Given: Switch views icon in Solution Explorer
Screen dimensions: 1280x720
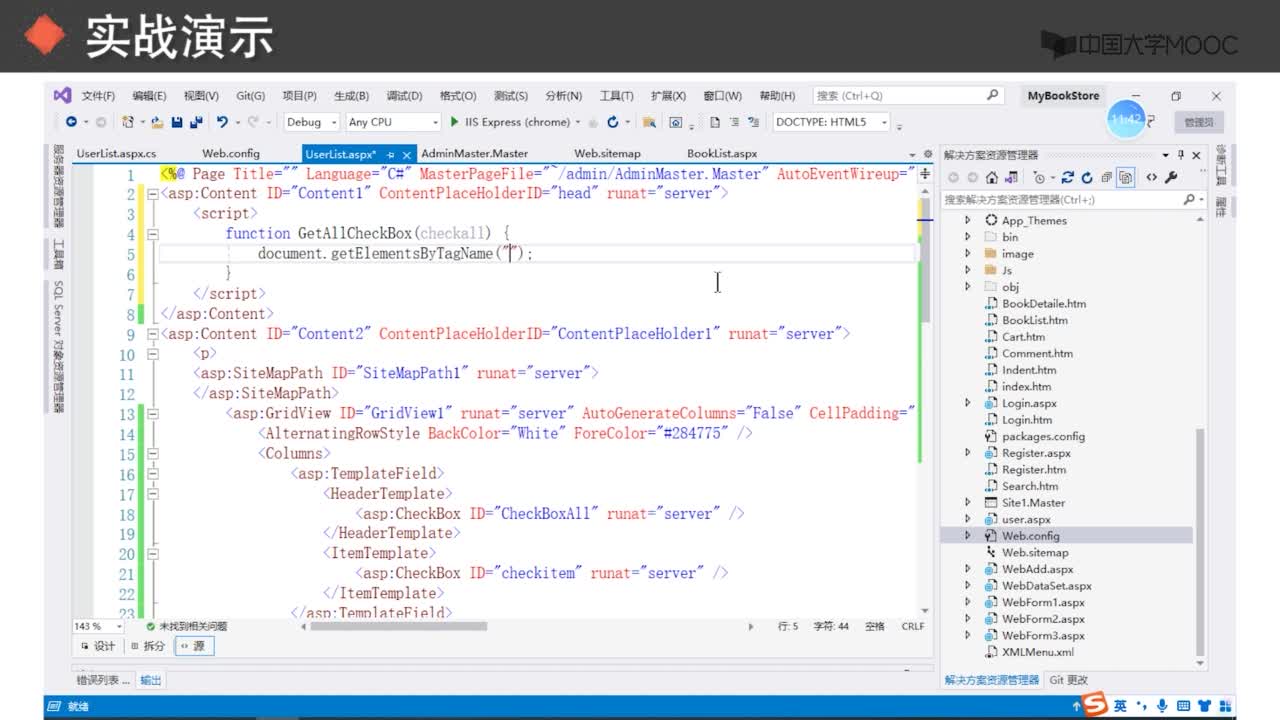Looking at the screenshot, I should 1011,177.
